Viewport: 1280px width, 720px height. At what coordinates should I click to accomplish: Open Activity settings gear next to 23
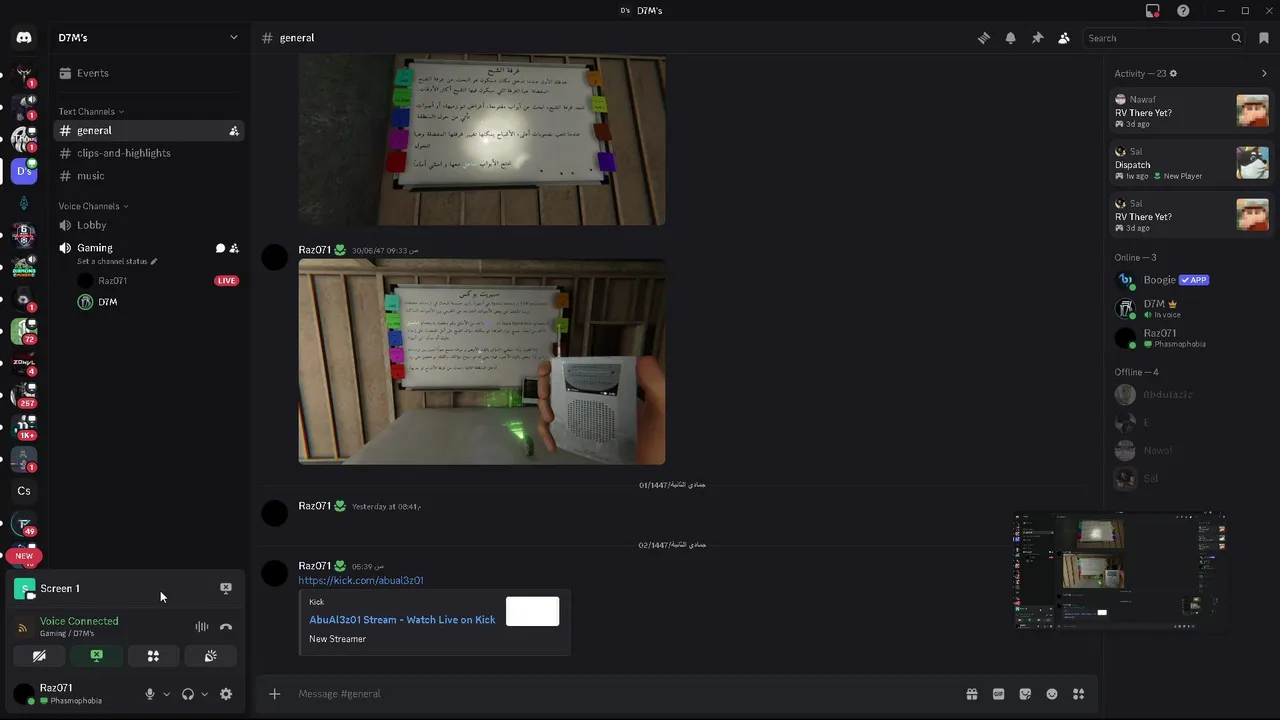pyautogui.click(x=1173, y=73)
